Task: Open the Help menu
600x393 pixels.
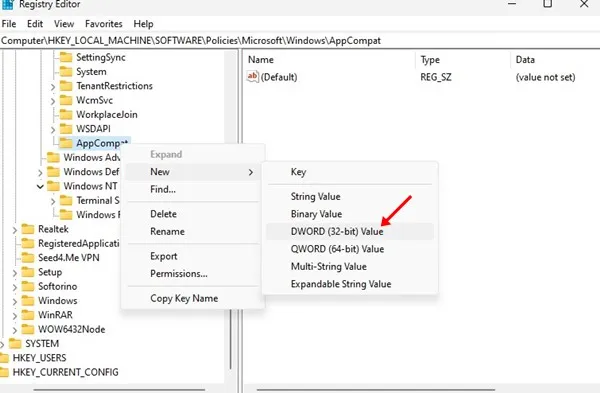Action: click(x=143, y=24)
